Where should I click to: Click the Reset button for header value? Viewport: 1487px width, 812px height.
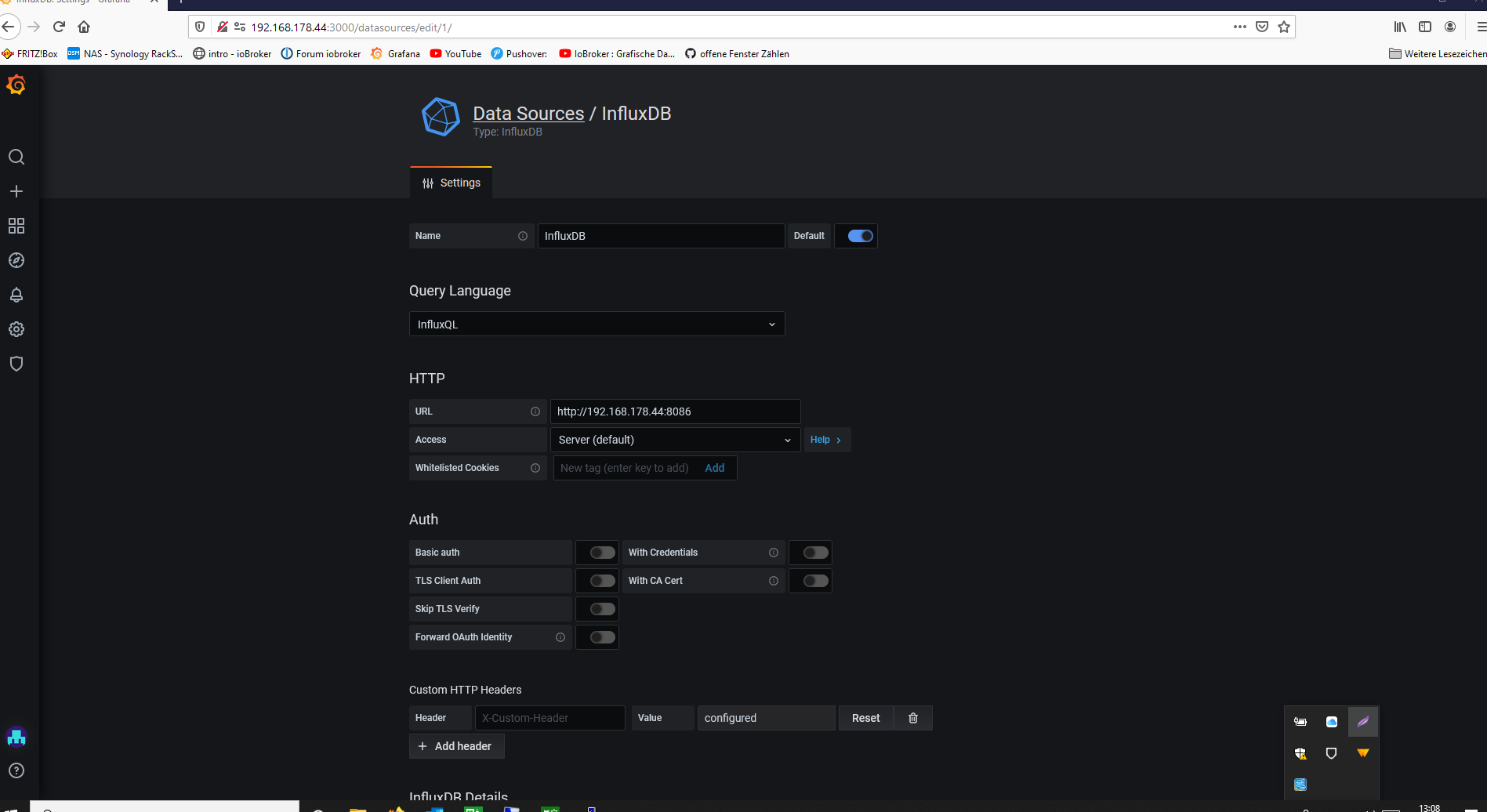coord(866,718)
